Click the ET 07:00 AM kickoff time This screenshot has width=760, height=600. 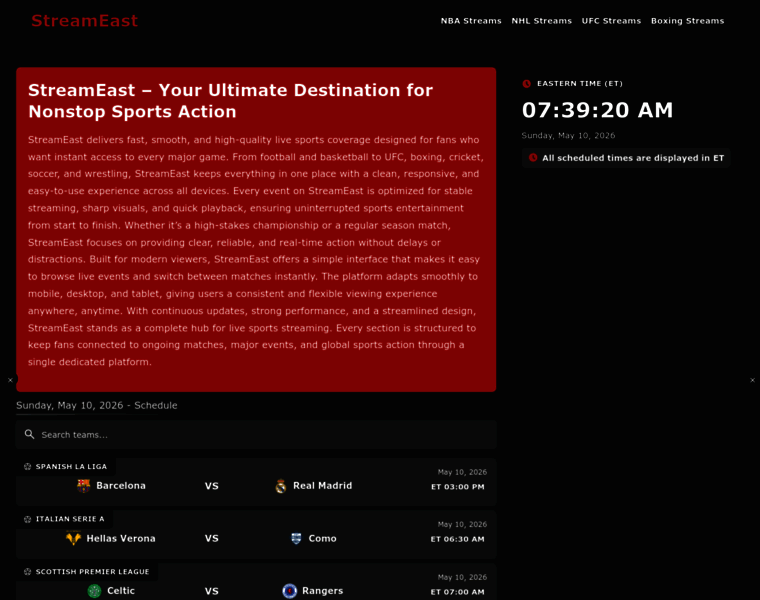click(458, 592)
